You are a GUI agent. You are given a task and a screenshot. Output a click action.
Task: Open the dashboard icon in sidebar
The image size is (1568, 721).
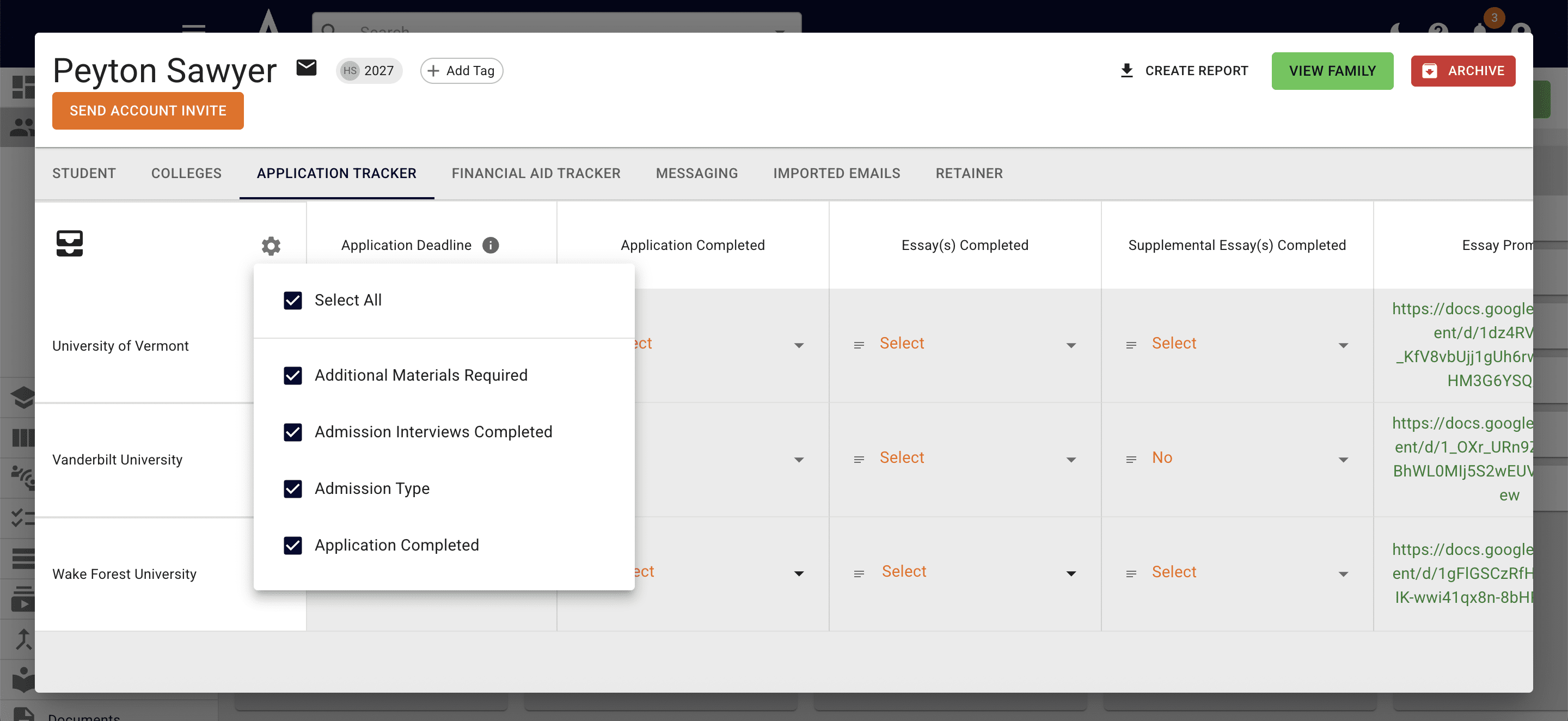[x=23, y=87]
